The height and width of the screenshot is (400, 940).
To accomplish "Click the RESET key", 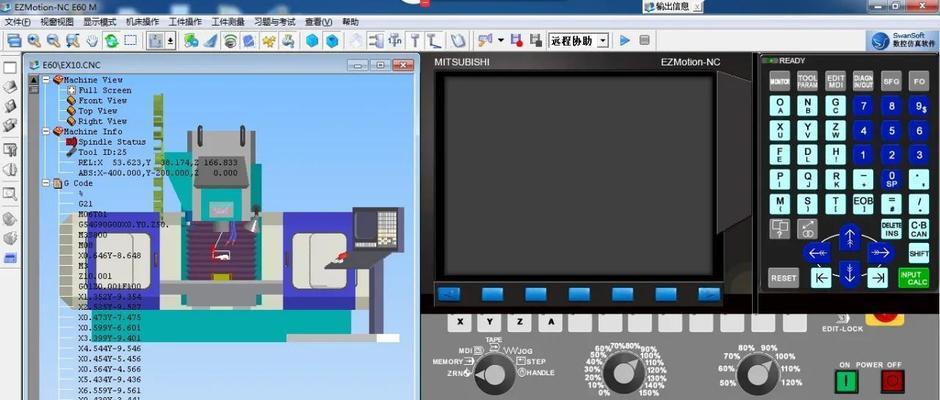I will (x=784, y=278).
